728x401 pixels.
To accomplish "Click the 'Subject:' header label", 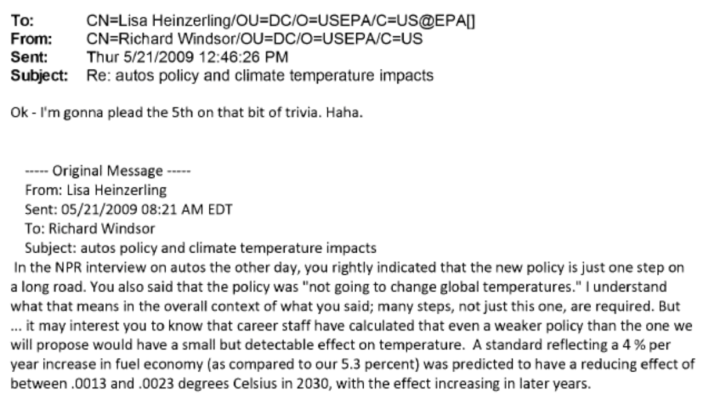I will [39, 76].
